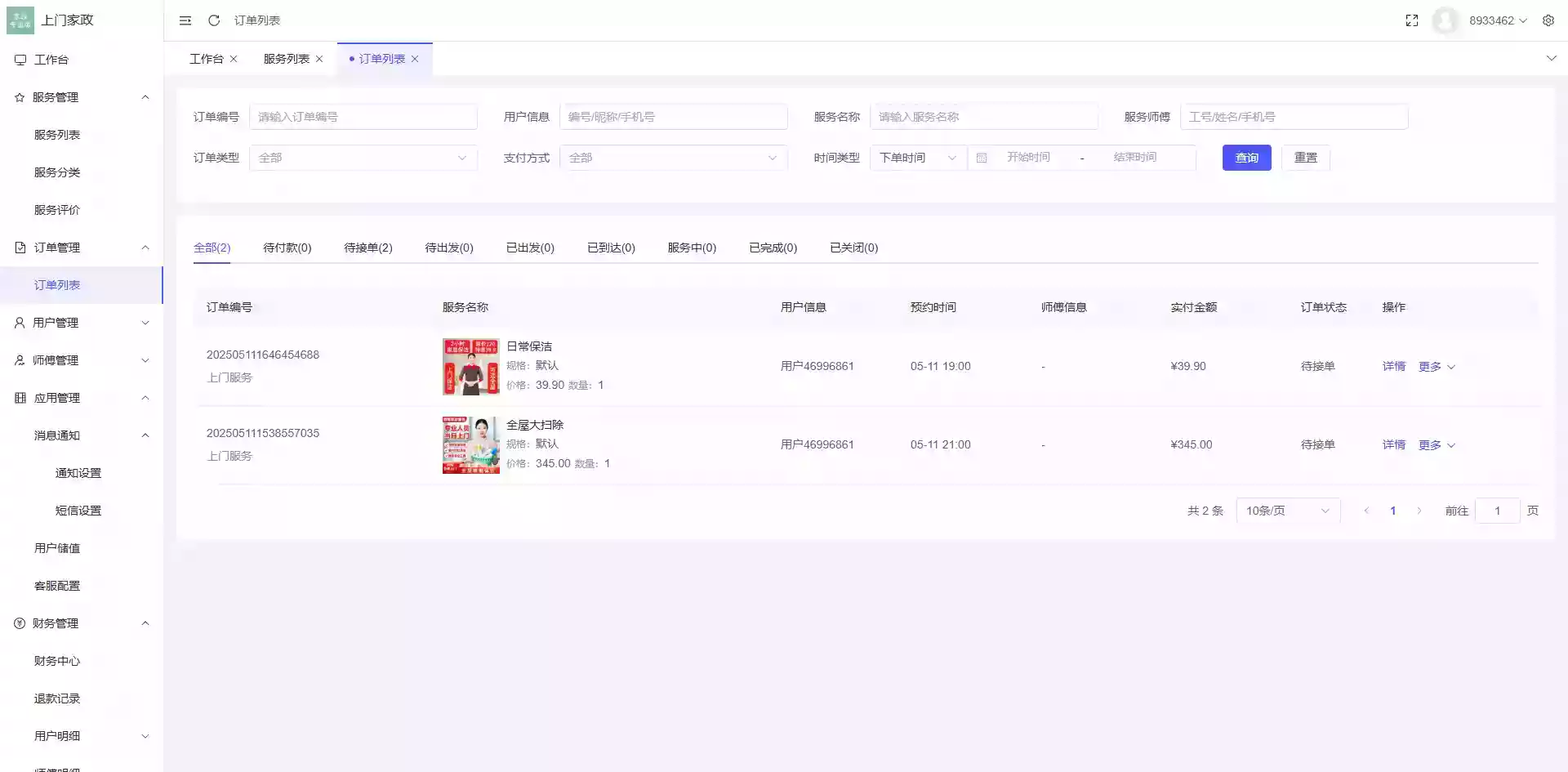Enter fullscreen with the expand icon
Image resolution: width=1568 pixels, height=772 pixels.
1412,20
